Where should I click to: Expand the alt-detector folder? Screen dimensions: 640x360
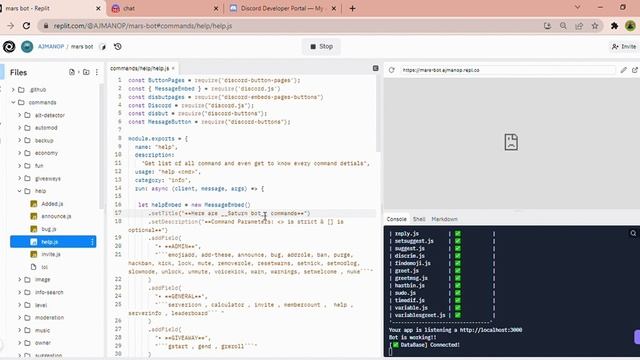[x=19, y=115]
